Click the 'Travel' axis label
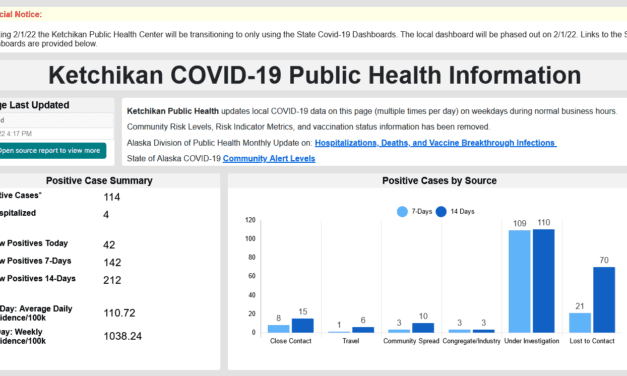 point(351,341)
